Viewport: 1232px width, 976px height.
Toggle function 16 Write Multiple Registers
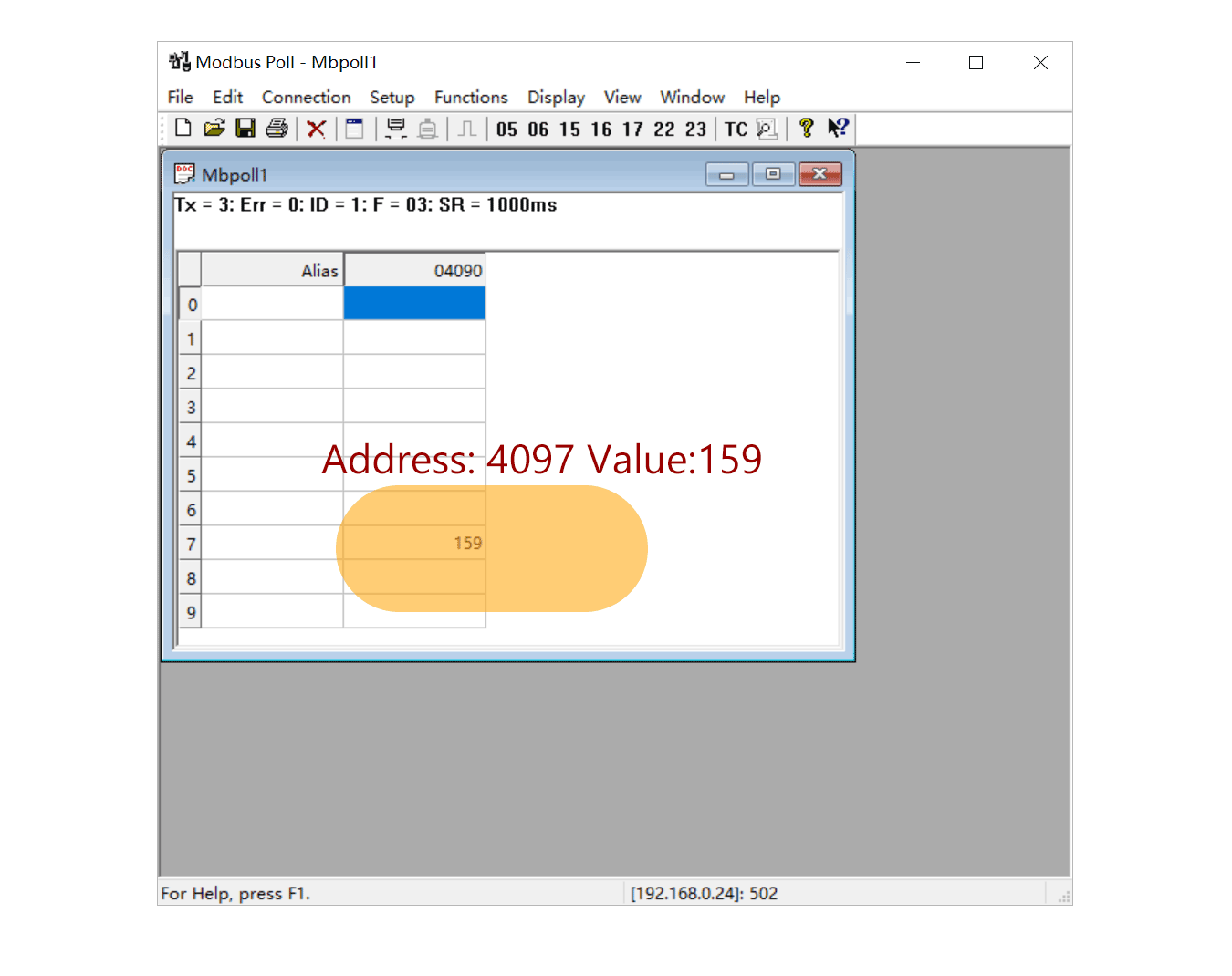(601, 129)
